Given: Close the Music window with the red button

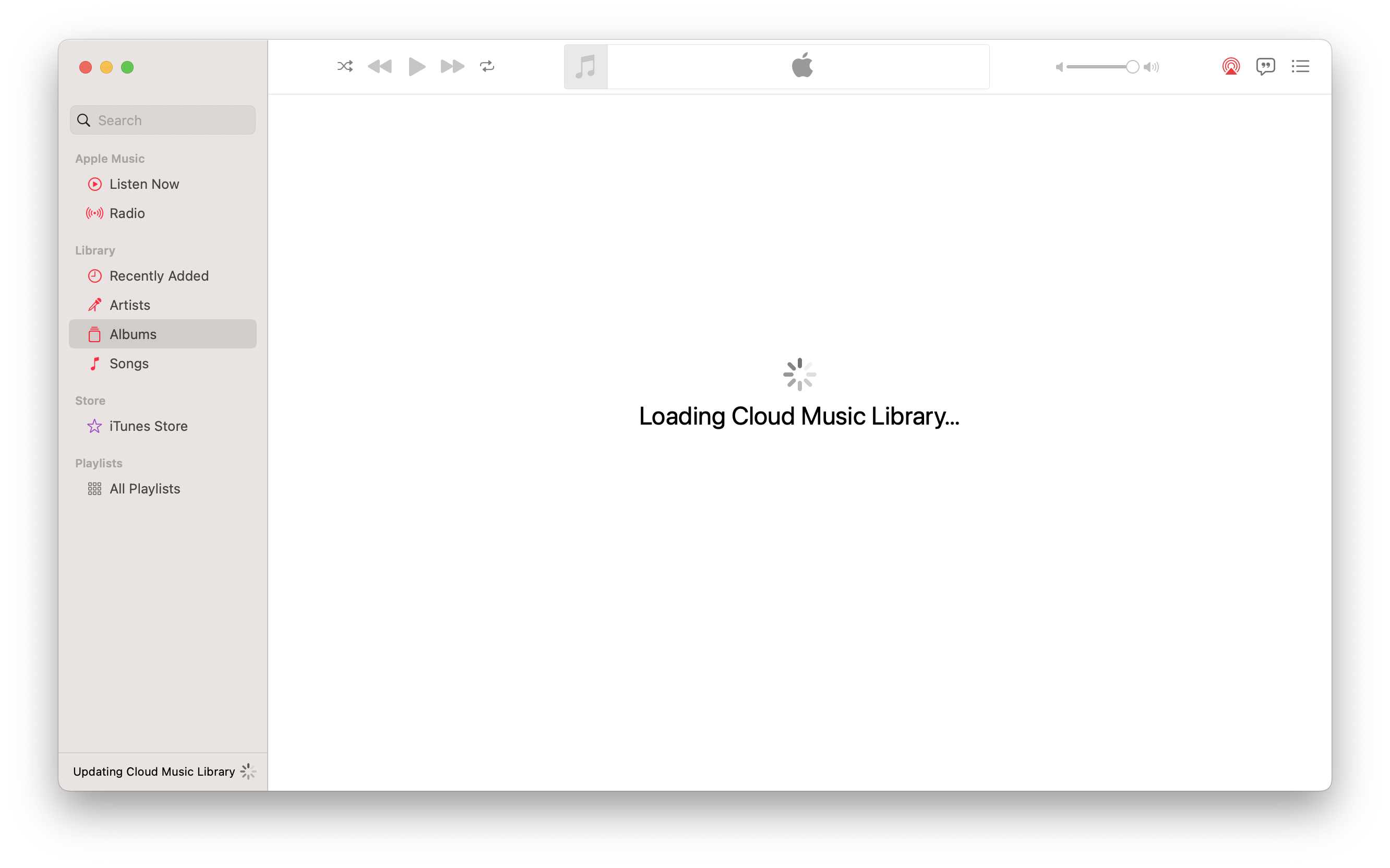Looking at the screenshot, I should coord(86,67).
